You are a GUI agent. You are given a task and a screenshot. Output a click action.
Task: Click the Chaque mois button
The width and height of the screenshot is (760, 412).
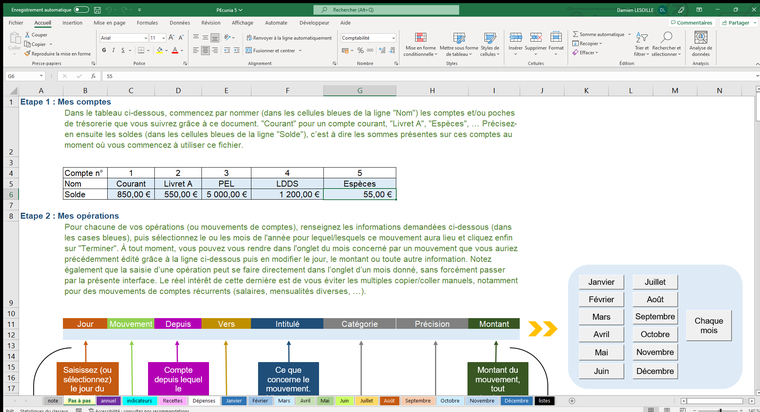[709, 325]
